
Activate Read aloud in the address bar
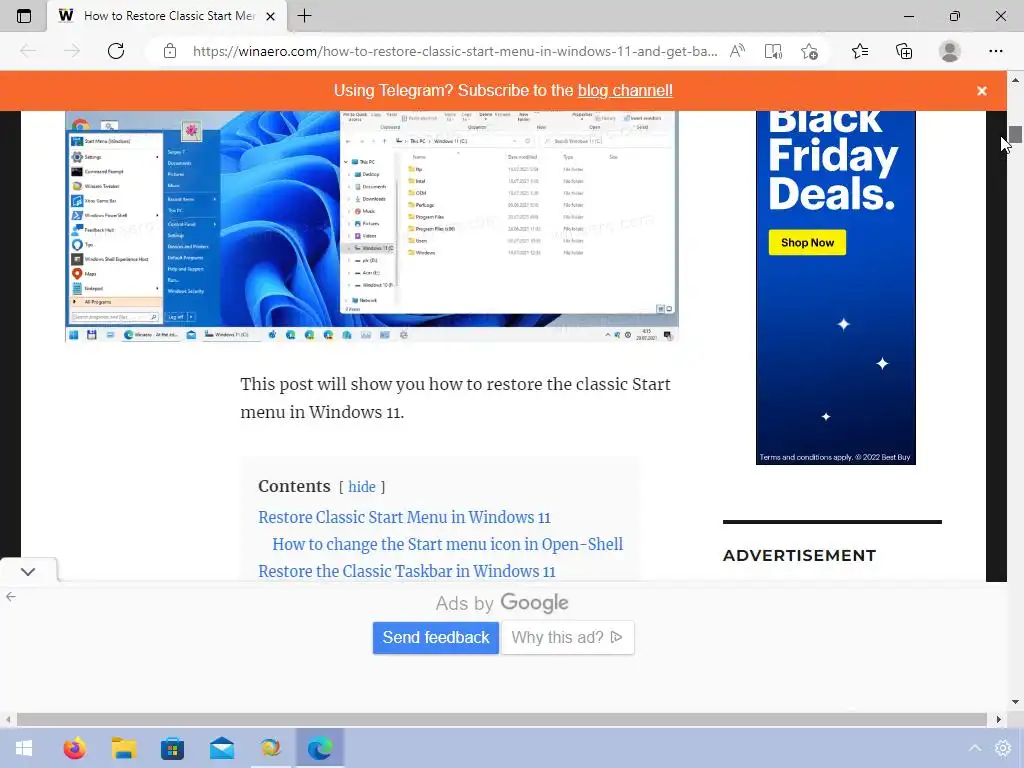pos(737,51)
